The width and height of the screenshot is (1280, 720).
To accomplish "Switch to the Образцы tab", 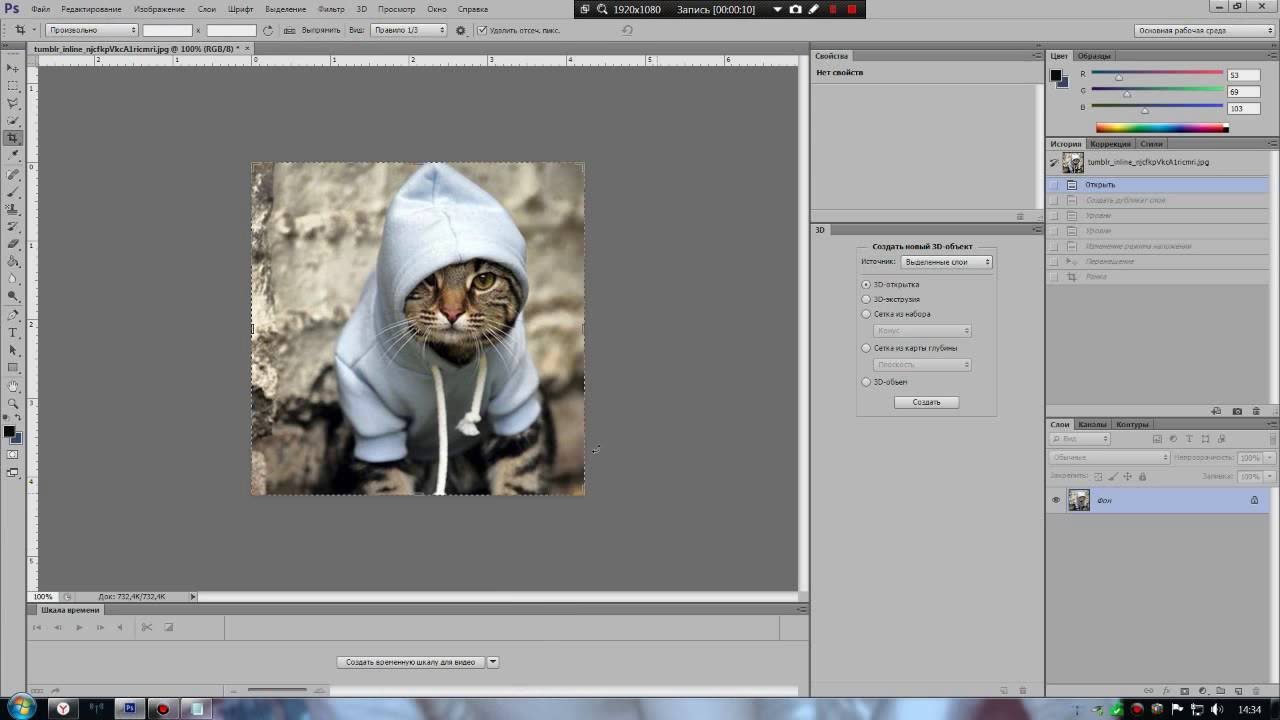I will coord(1094,56).
